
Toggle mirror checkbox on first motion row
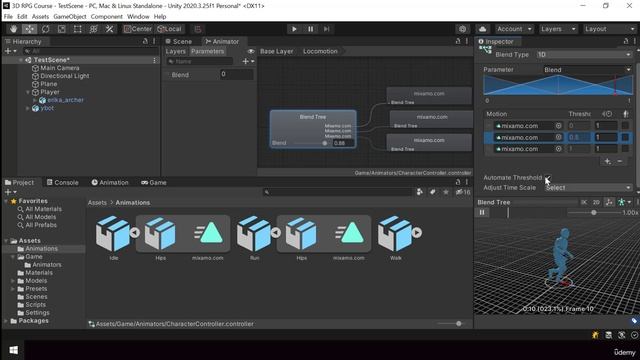point(625,126)
